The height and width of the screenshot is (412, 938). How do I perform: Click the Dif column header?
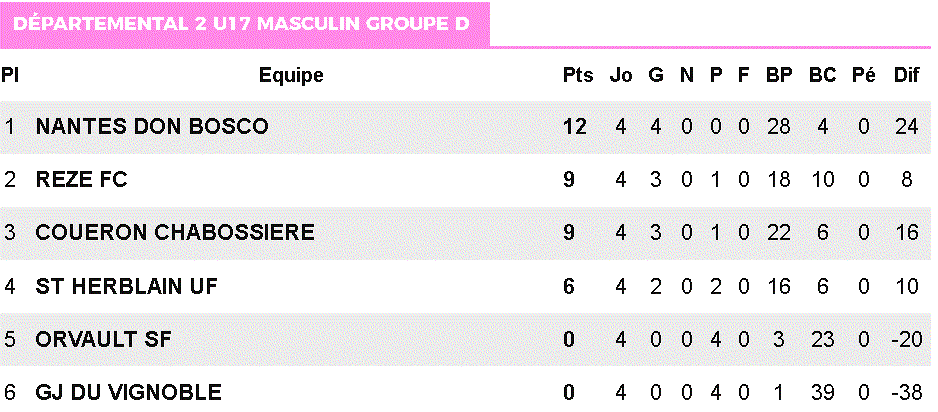point(906,75)
